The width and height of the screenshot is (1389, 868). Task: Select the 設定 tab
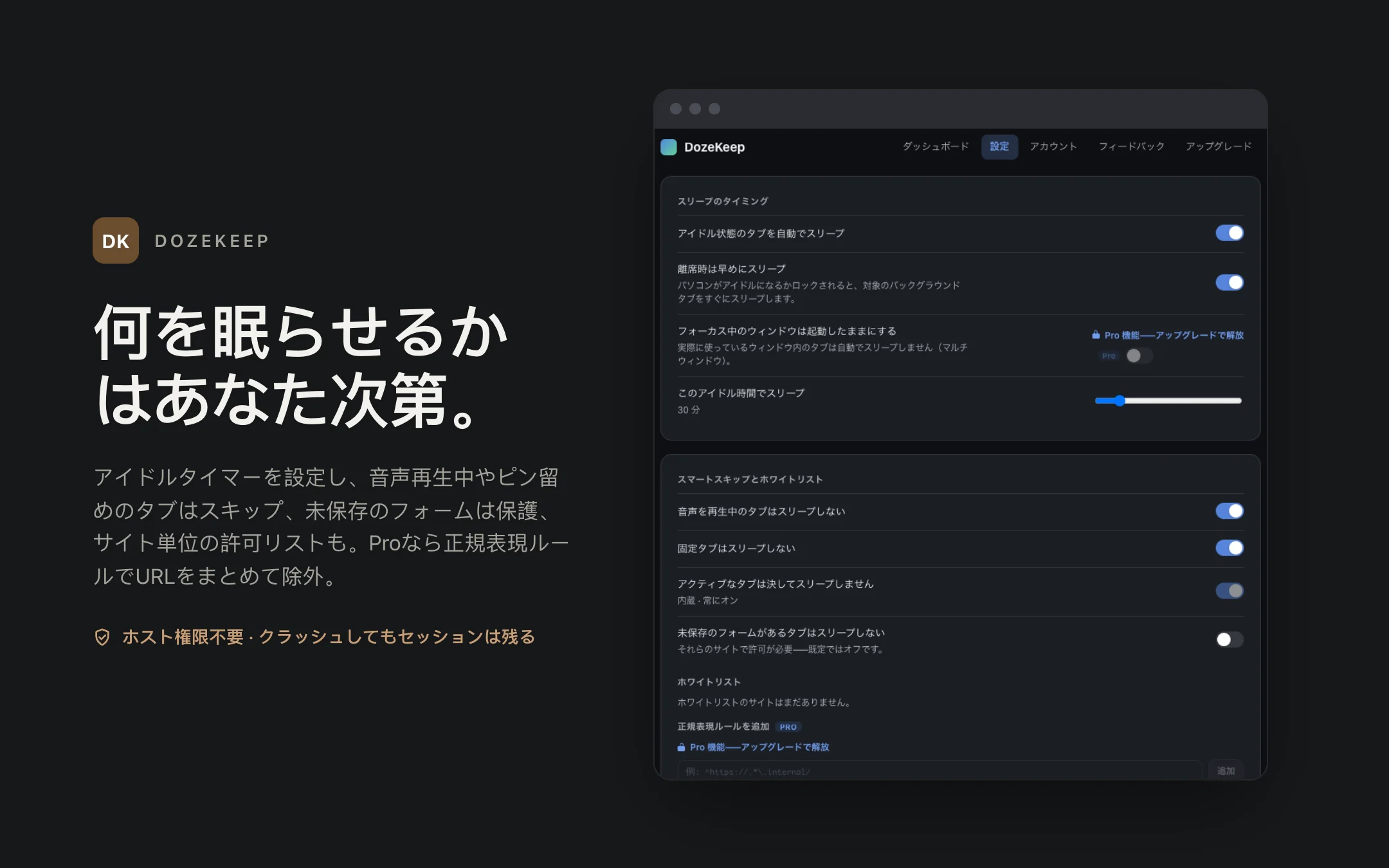pos(999,147)
